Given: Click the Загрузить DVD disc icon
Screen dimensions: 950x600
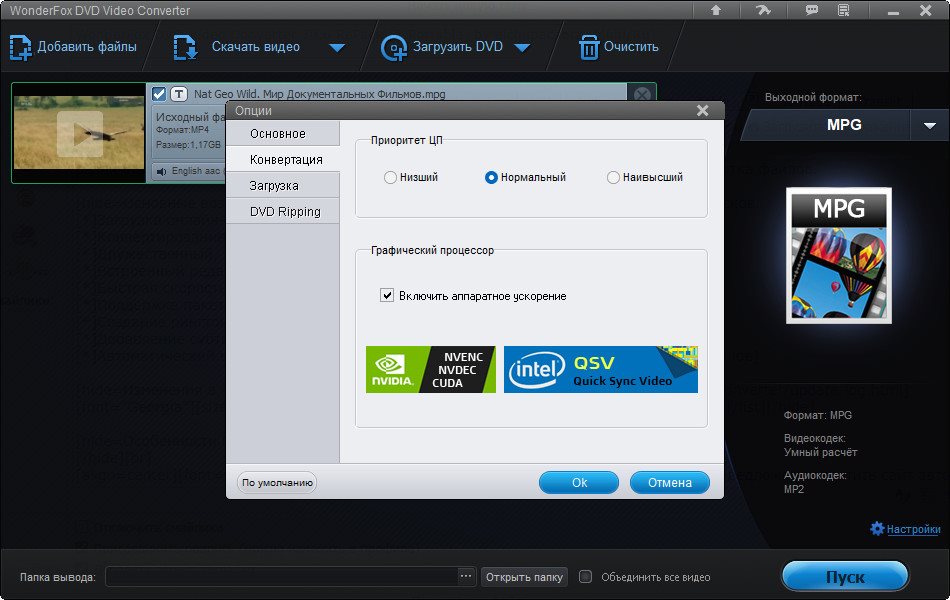Looking at the screenshot, I should click(x=394, y=48).
